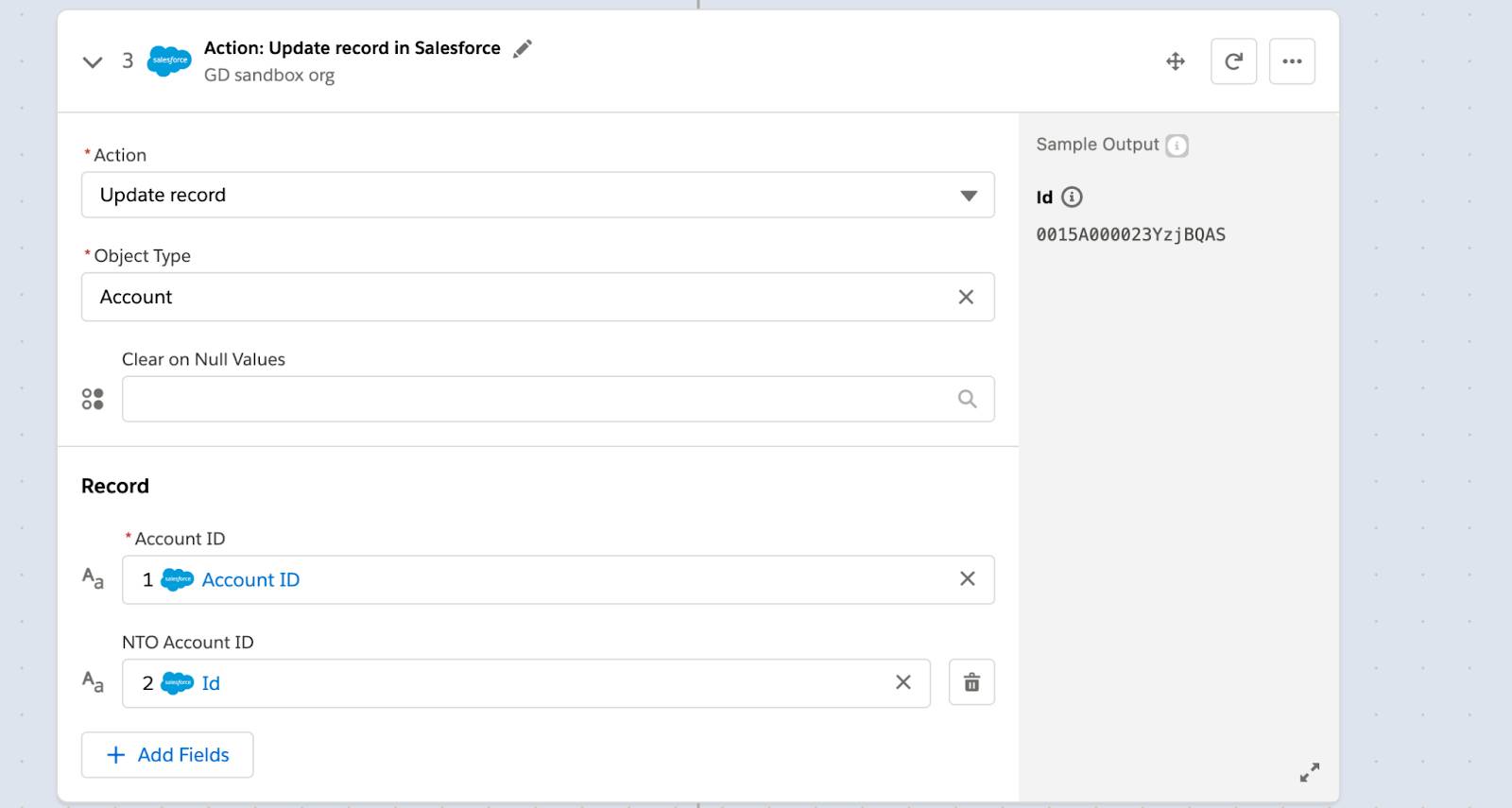Screen dimensions: 1512x808
Task: Click the search magnifier in Clear on Null Values
Action: (x=967, y=399)
